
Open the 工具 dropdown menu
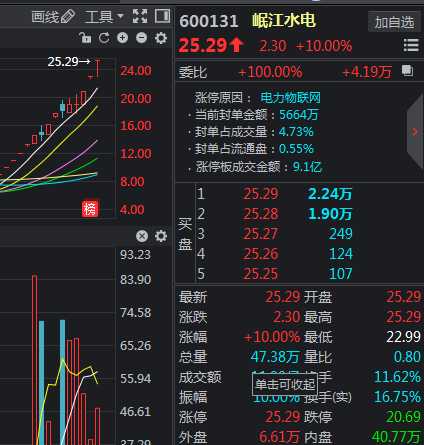(x=104, y=16)
